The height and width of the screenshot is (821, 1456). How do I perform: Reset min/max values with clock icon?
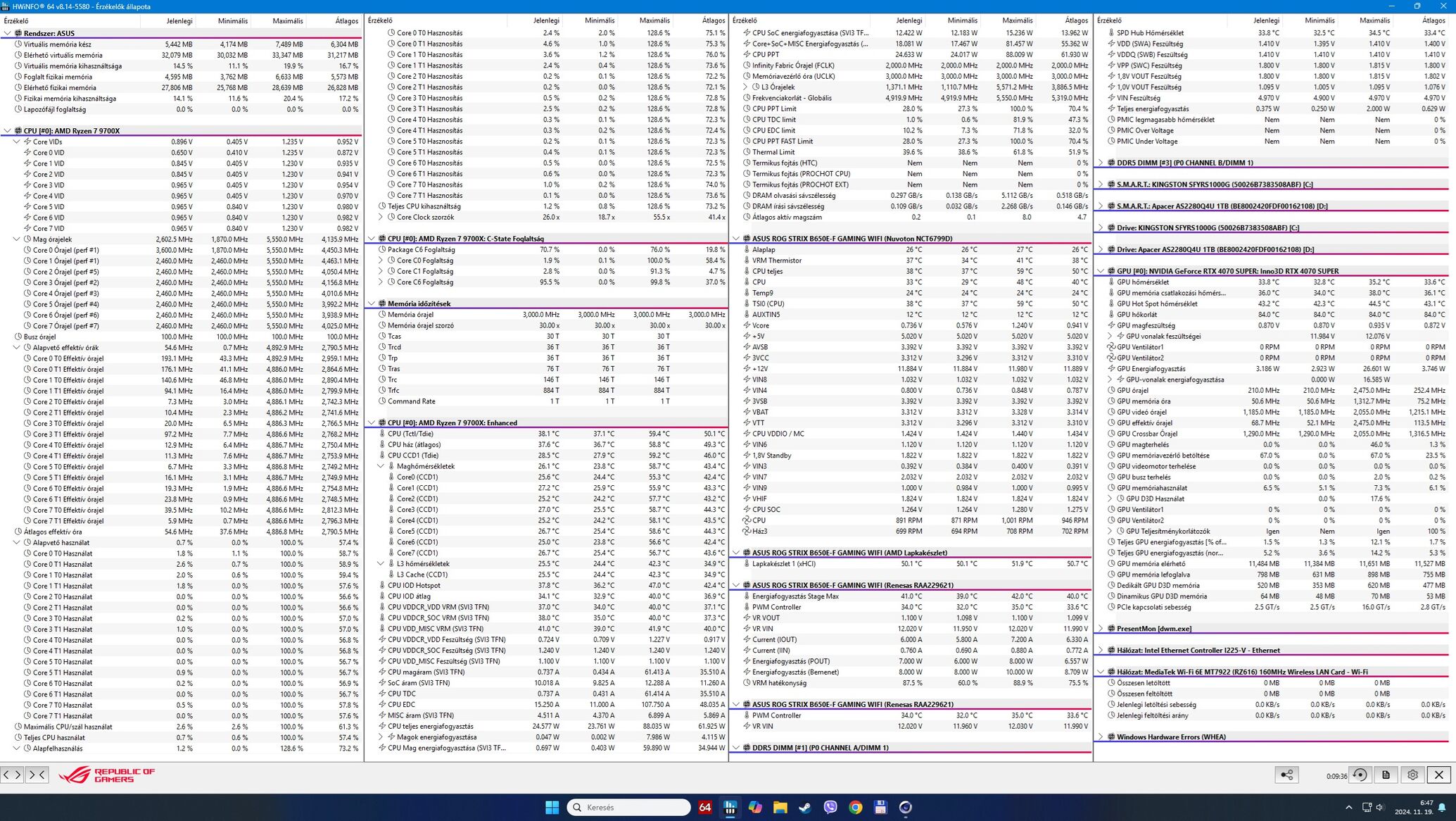(1360, 775)
